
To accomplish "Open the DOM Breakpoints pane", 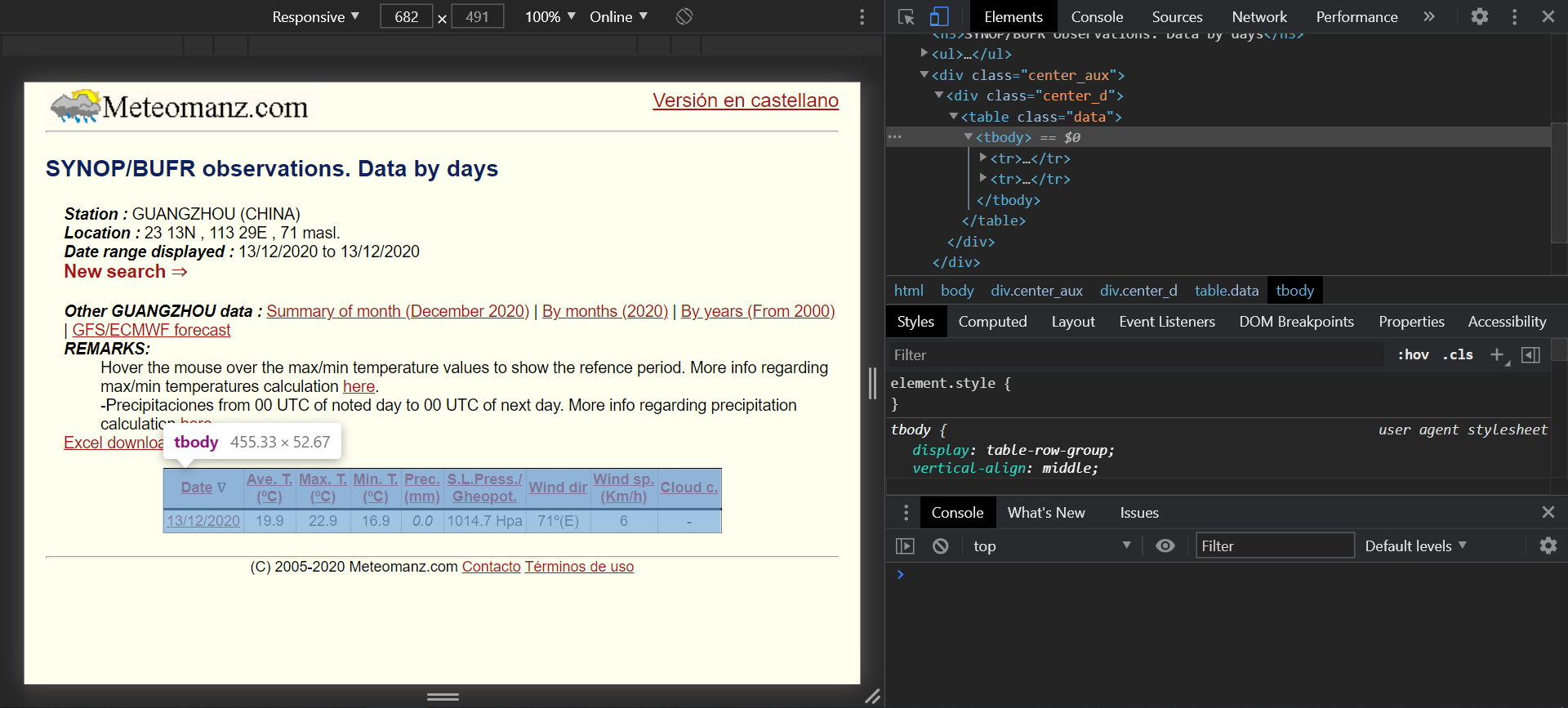I will click(1296, 322).
